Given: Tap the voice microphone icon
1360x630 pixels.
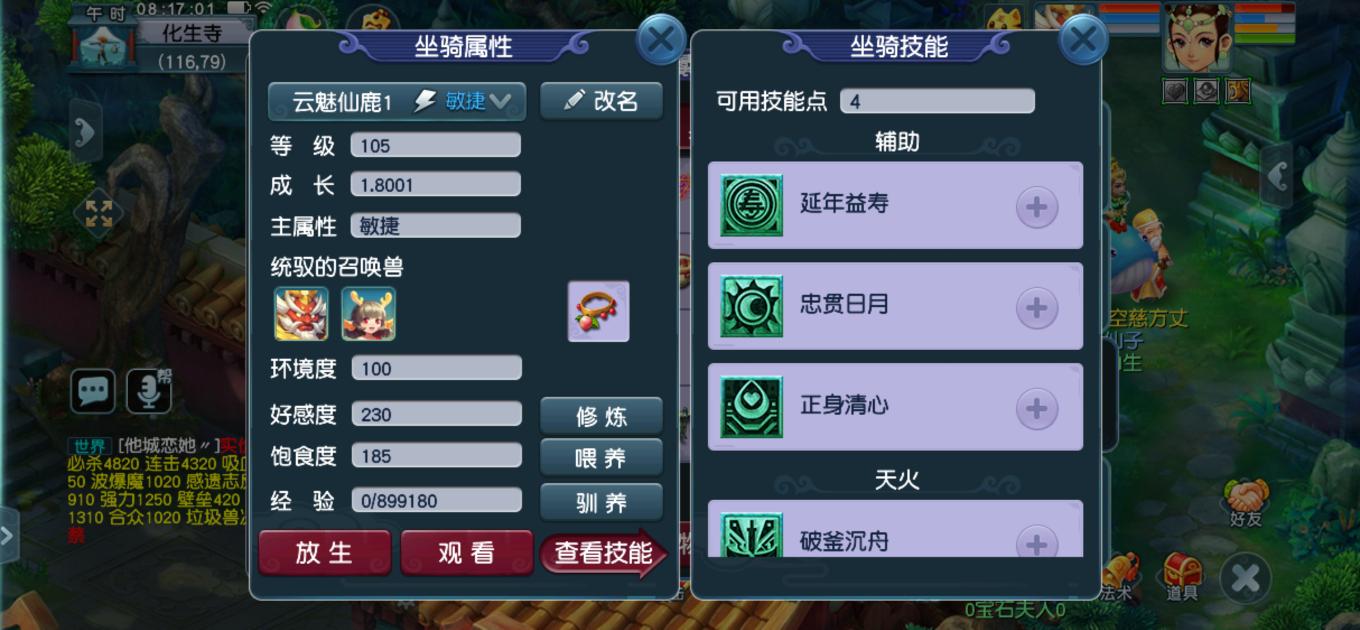Looking at the screenshot, I should point(149,391).
